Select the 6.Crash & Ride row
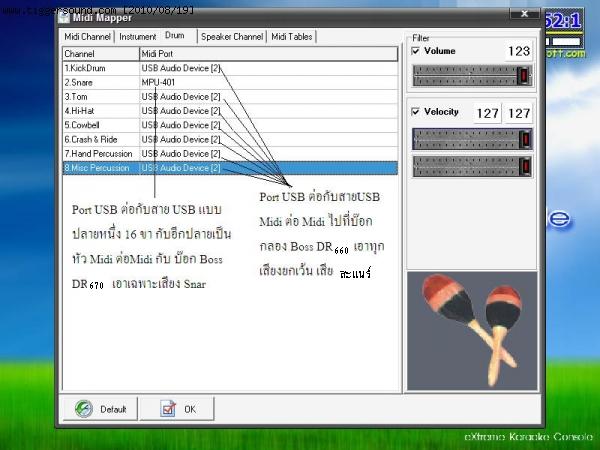Viewport: 600px width, 450px height. [x=230, y=139]
